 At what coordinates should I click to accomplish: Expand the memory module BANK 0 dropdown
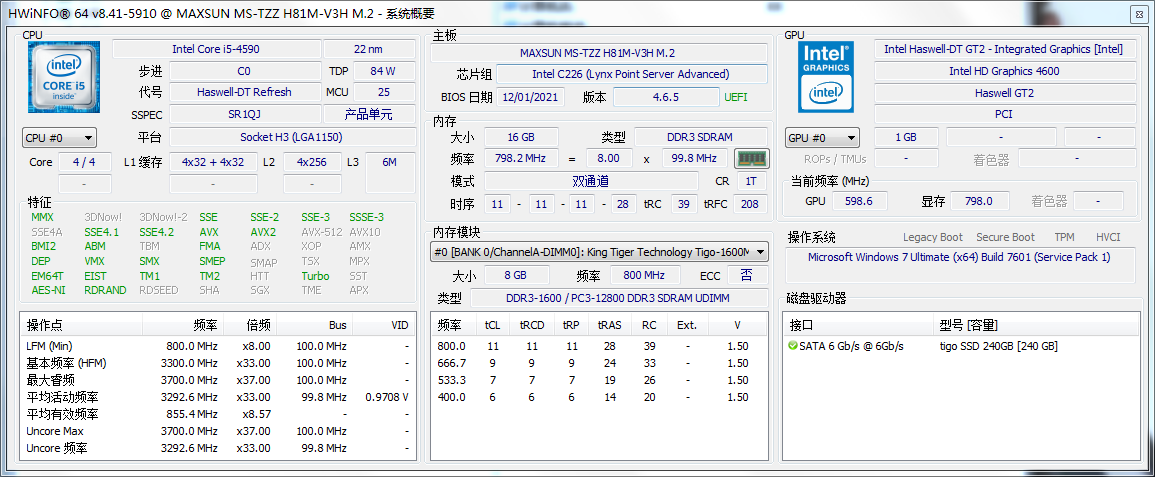[x=599, y=252]
